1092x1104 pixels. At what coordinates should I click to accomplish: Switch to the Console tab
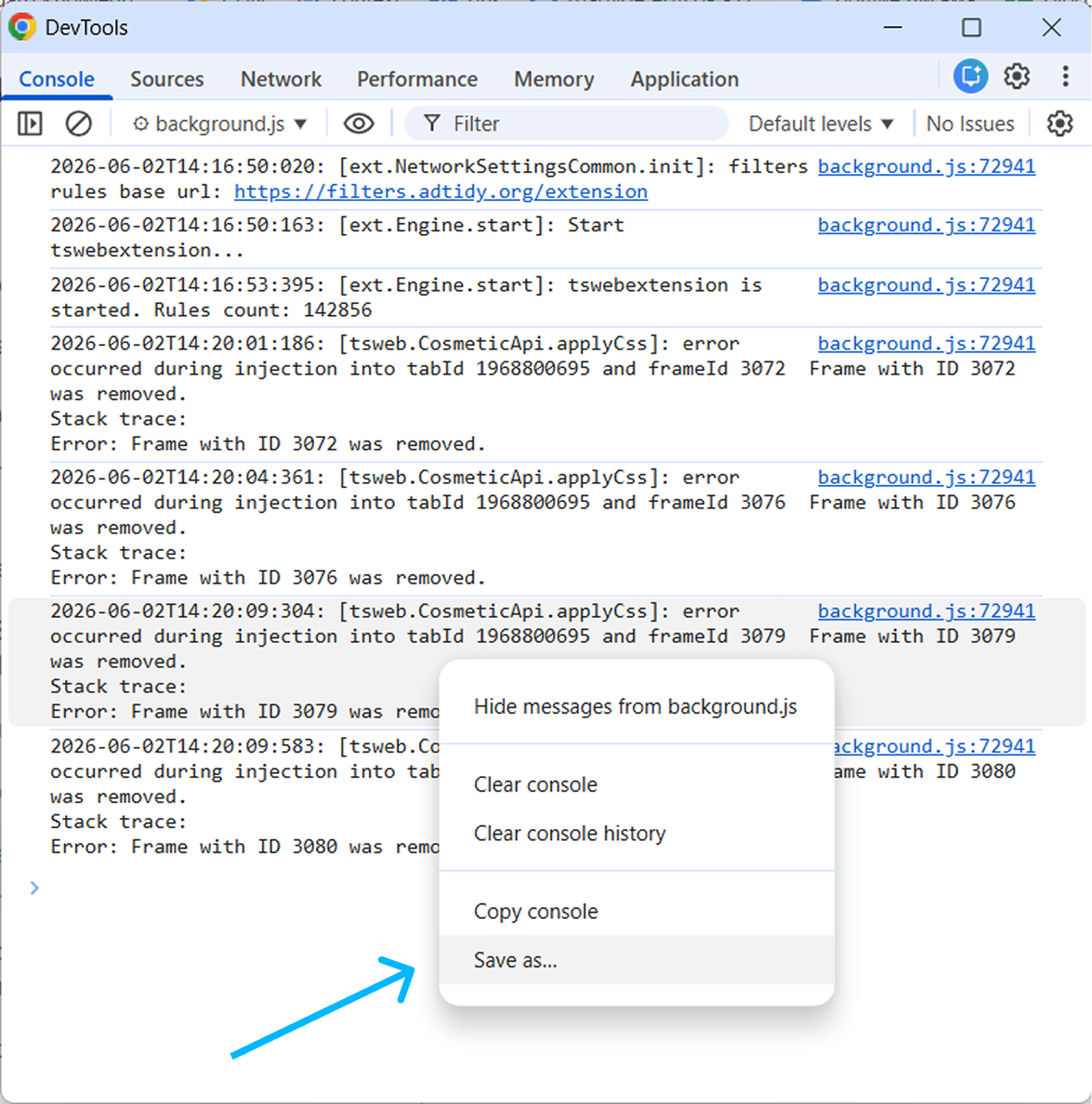pos(57,79)
